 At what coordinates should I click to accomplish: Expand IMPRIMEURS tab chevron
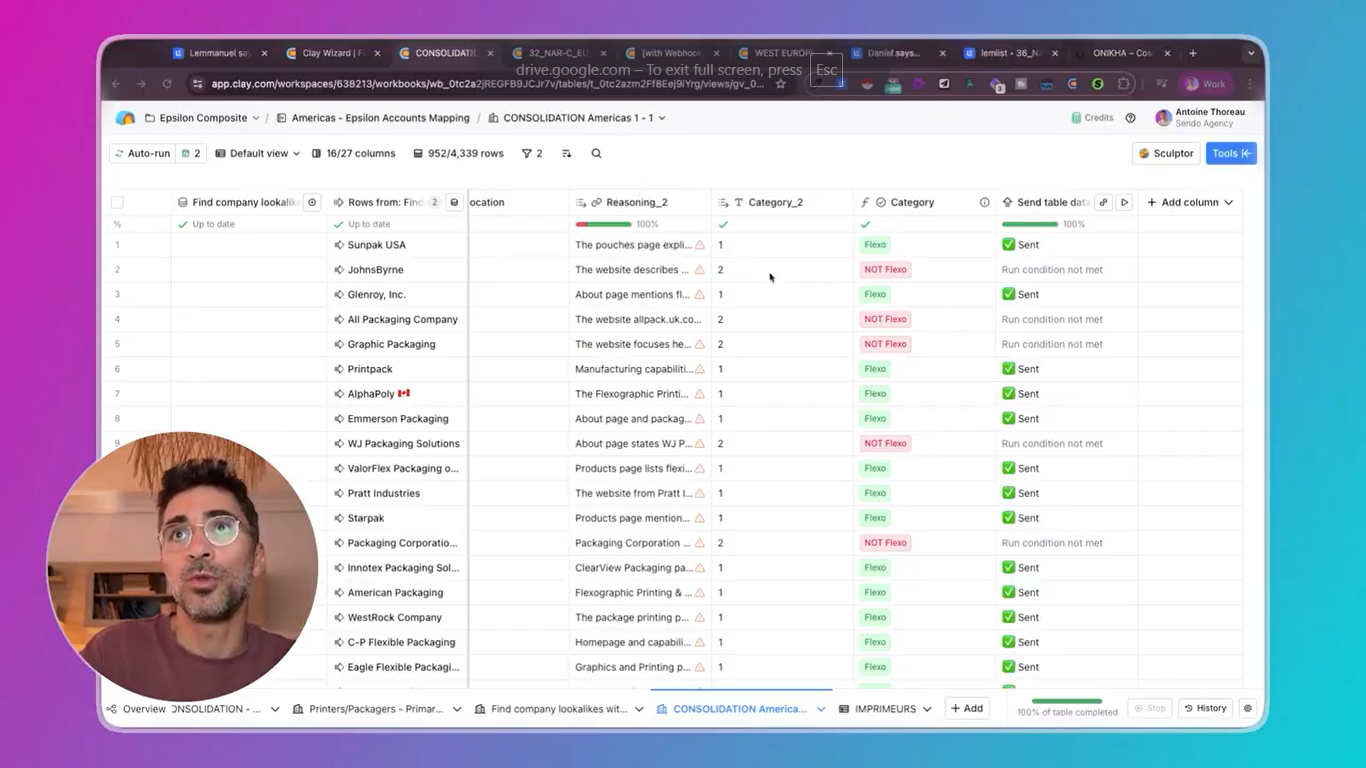(927, 709)
